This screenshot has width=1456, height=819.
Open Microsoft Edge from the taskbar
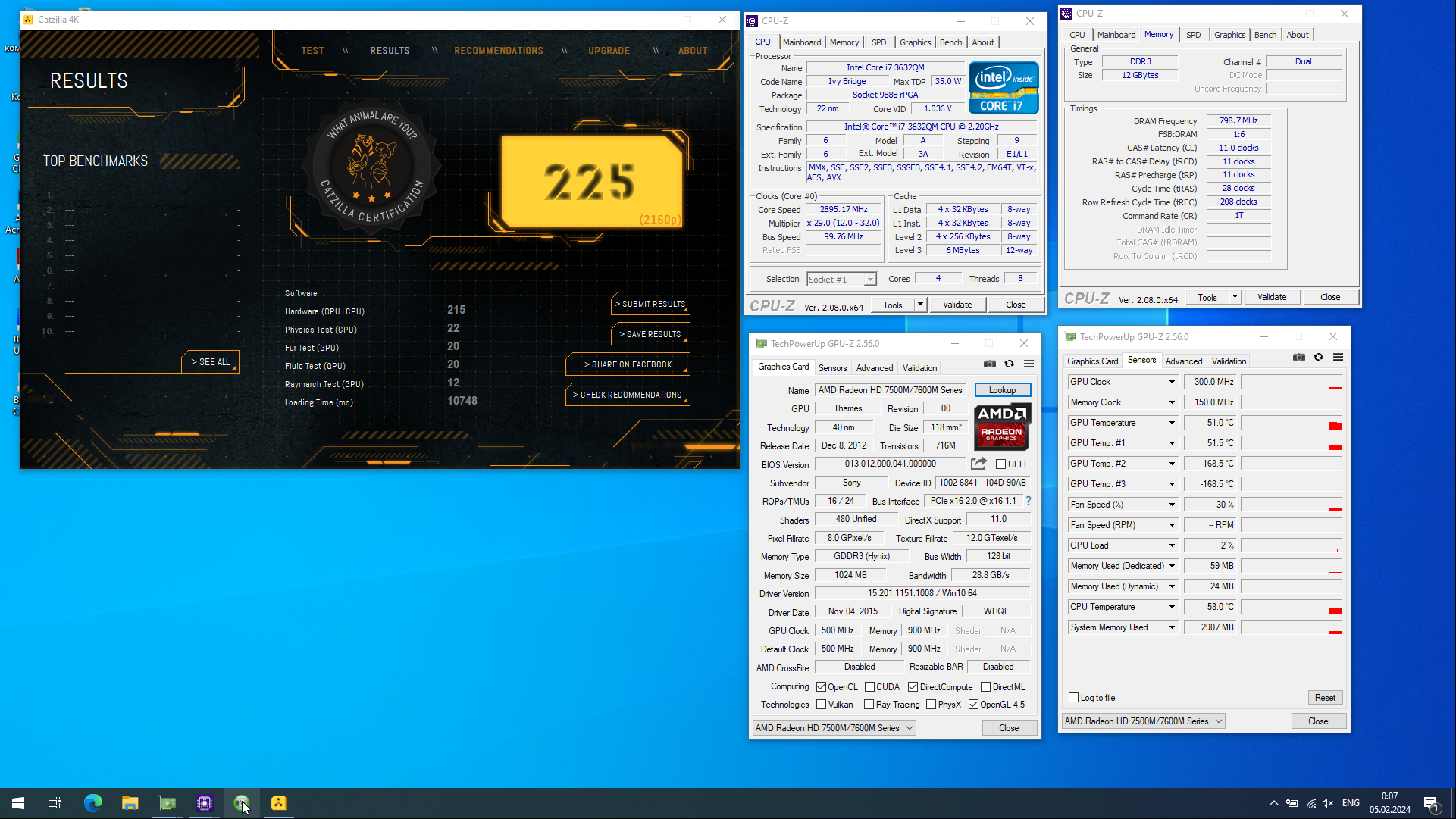pos(93,803)
